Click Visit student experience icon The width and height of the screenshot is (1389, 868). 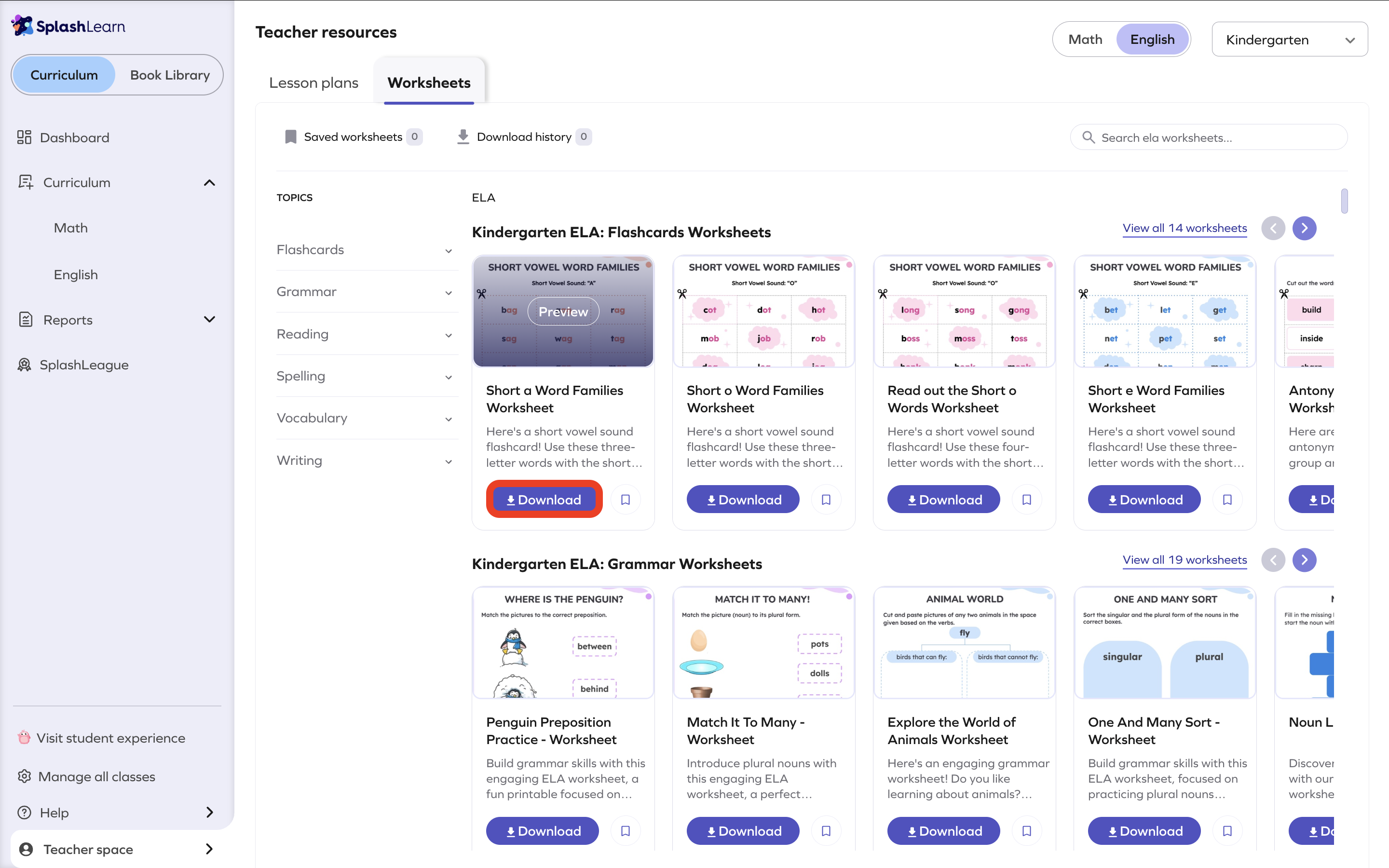(24, 737)
